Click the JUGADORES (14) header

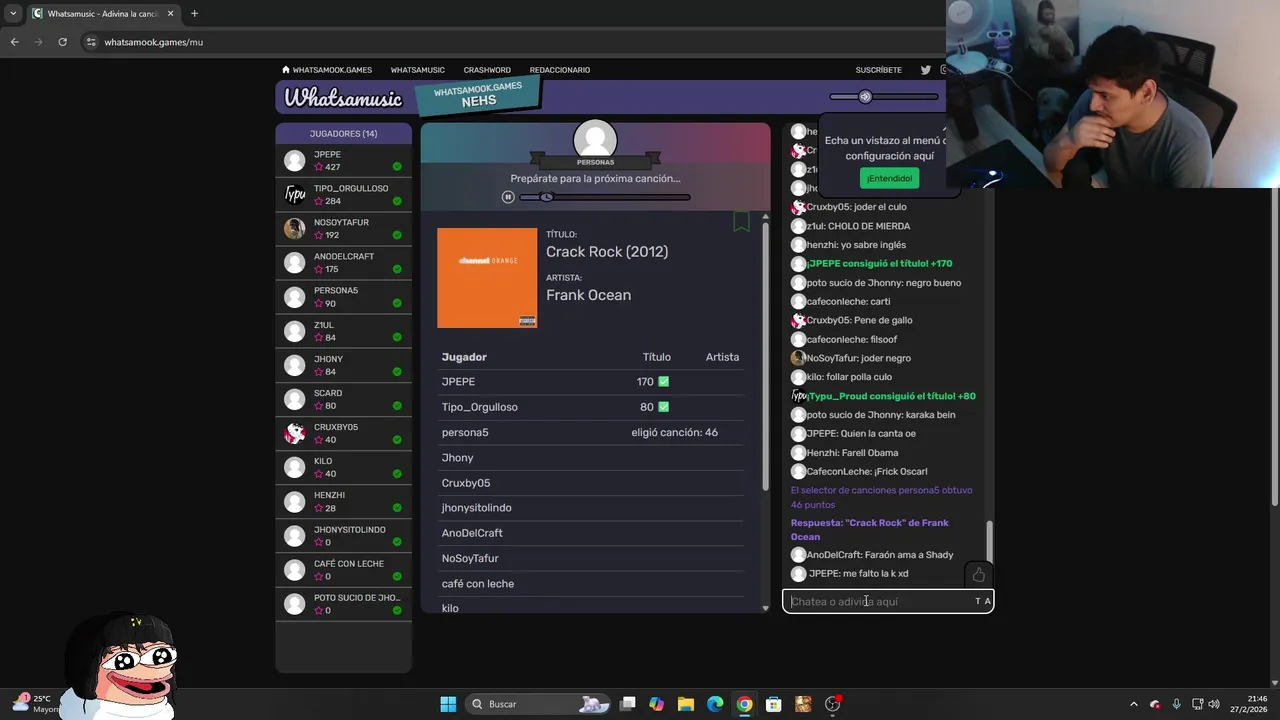(x=343, y=133)
